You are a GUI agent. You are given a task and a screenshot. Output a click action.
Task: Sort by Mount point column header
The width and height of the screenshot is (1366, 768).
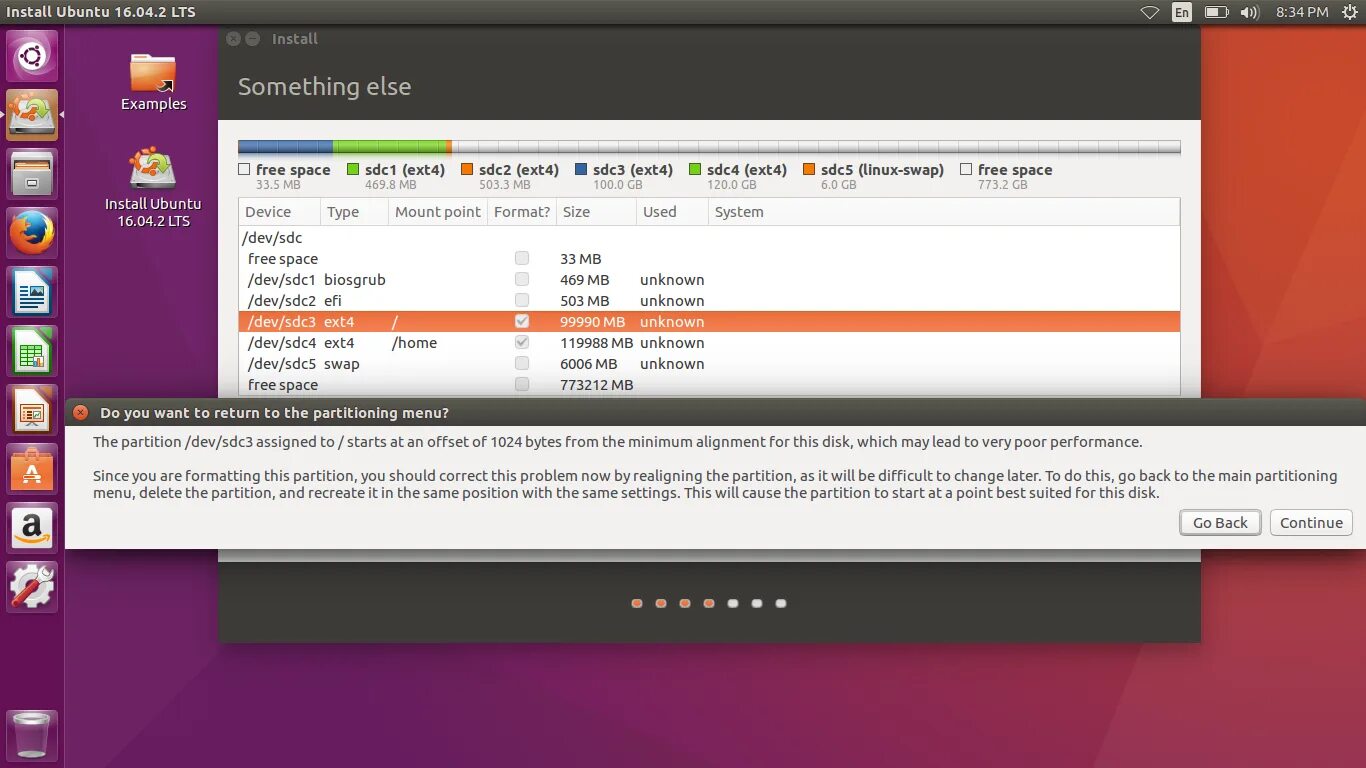pos(438,212)
